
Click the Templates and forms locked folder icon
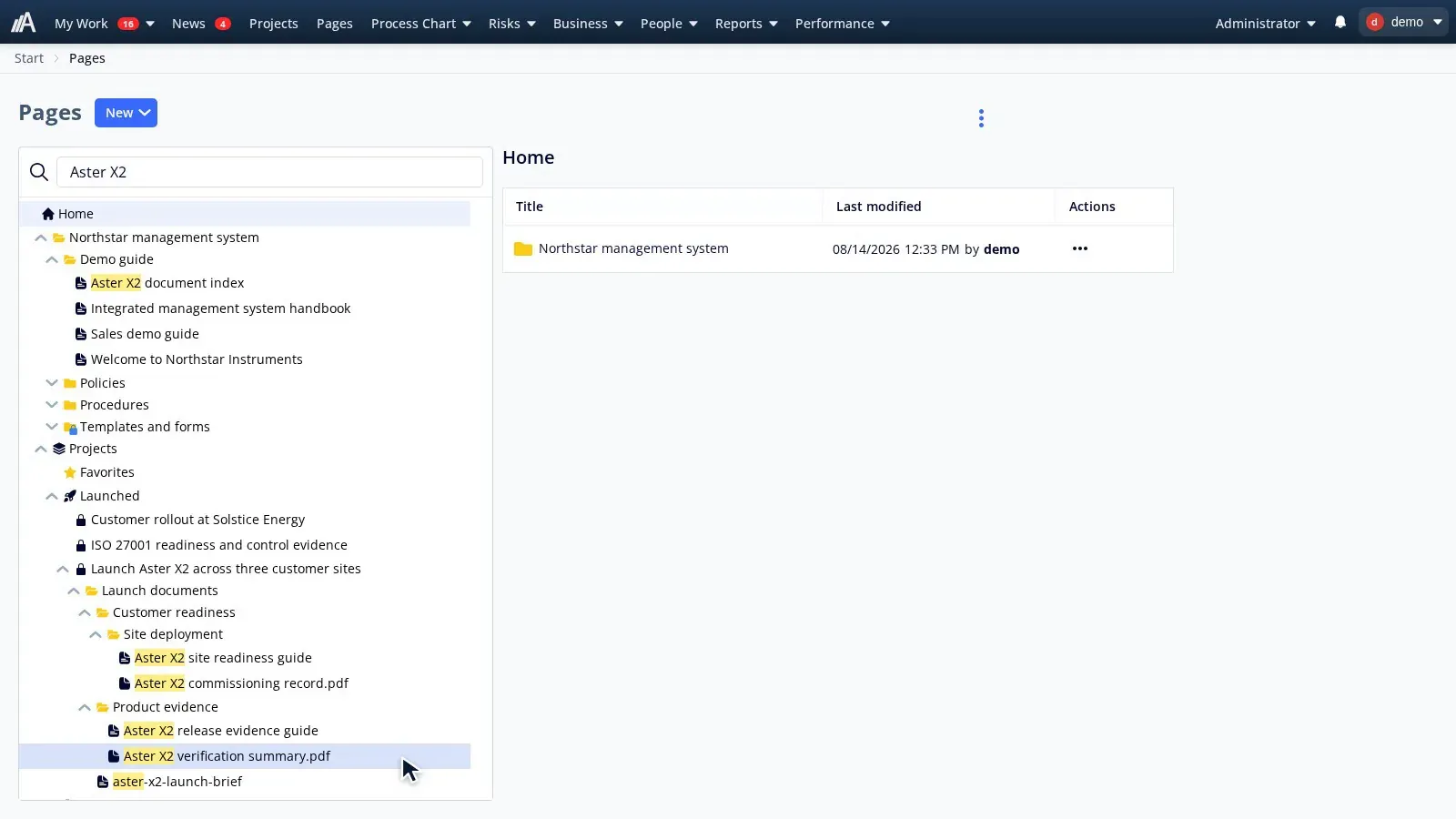tap(70, 427)
